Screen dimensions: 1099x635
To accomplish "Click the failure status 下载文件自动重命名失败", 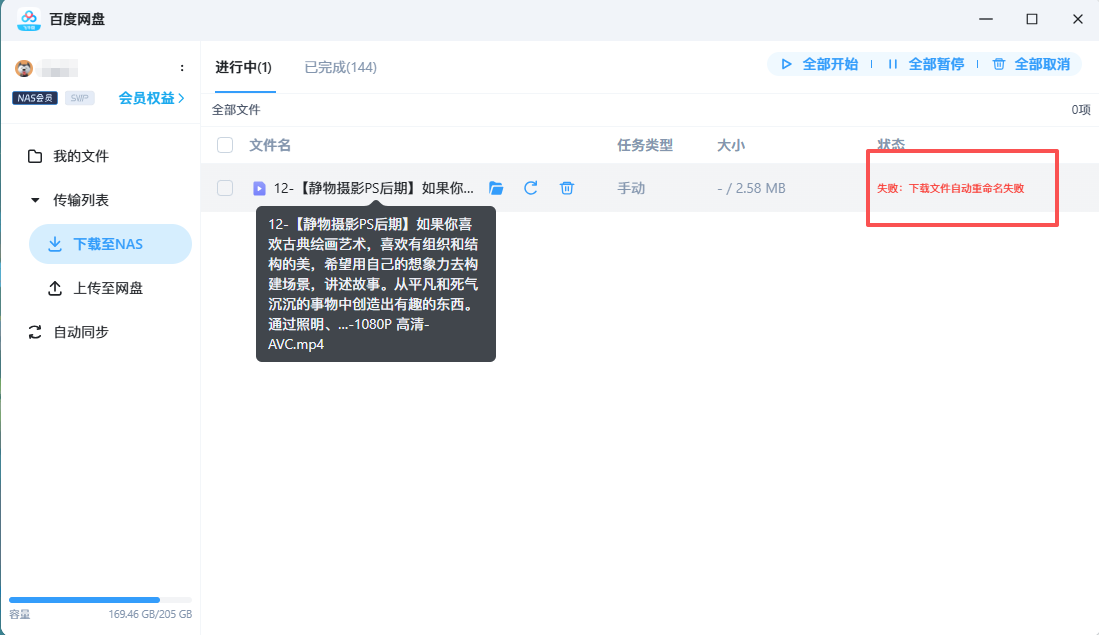I will [950, 188].
